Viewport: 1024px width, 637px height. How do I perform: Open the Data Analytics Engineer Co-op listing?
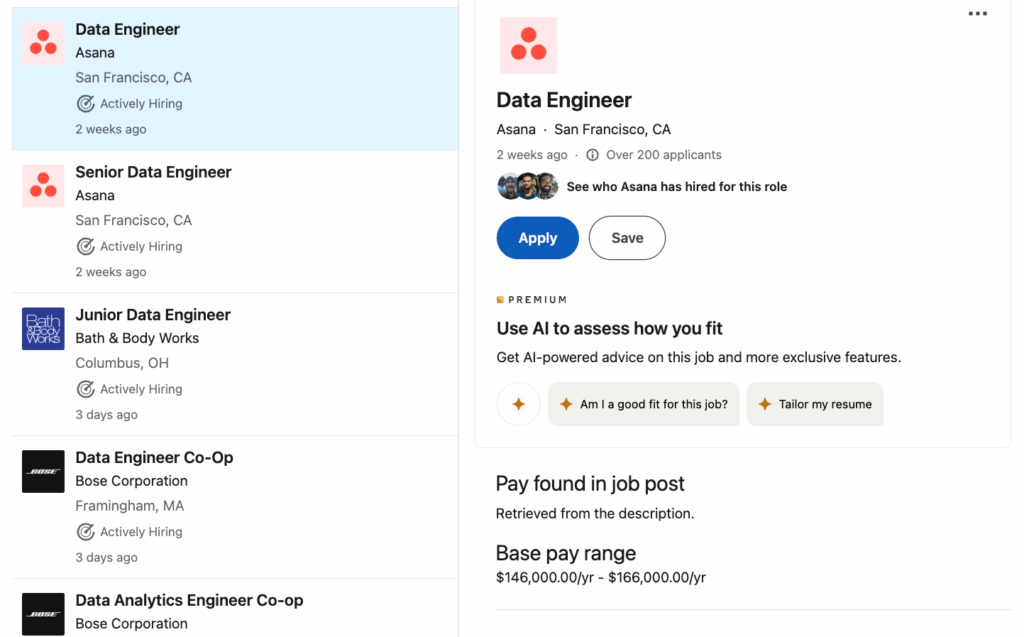point(235,608)
